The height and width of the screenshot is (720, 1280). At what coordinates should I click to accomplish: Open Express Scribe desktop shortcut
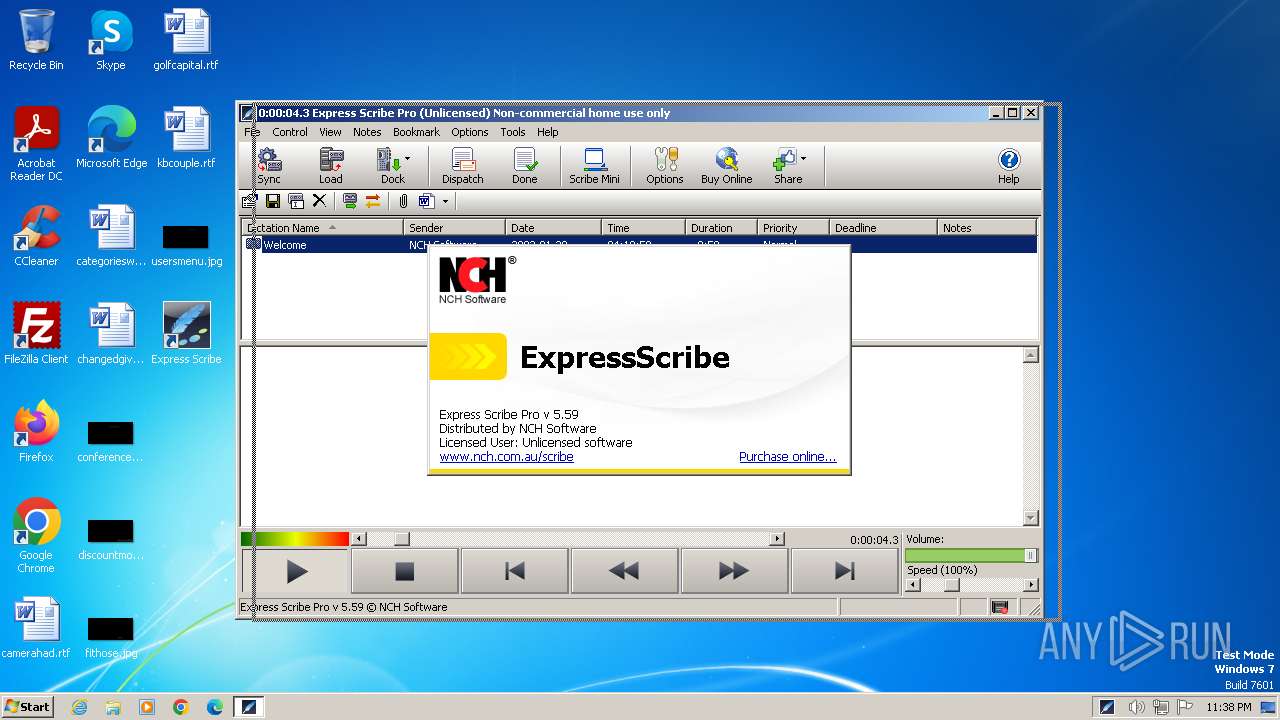pos(186,334)
